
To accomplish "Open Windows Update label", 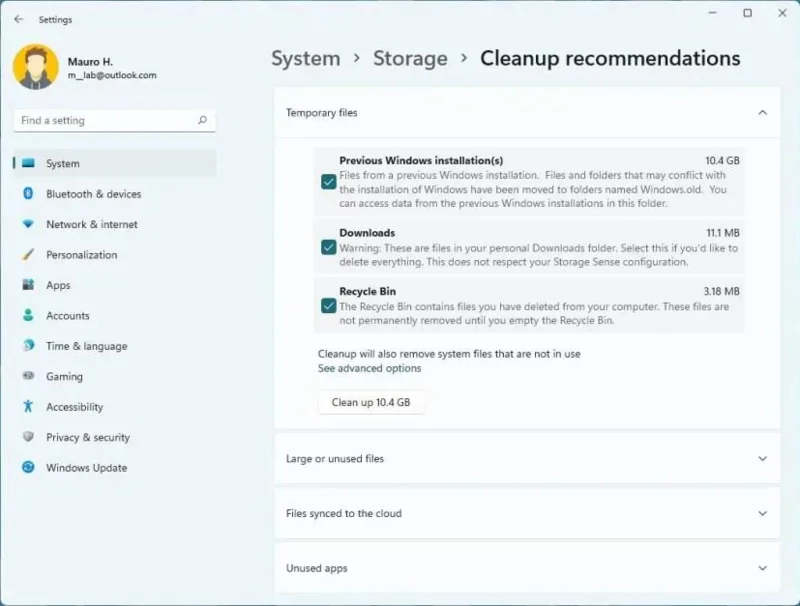I will (x=87, y=468).
